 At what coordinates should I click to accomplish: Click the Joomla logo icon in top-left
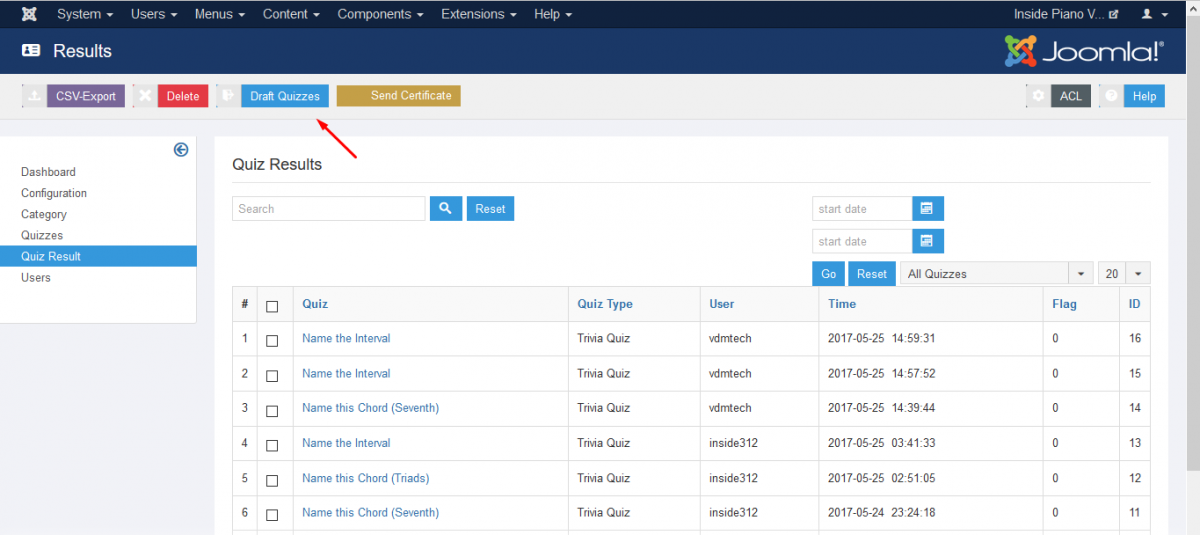pos(30,14)
